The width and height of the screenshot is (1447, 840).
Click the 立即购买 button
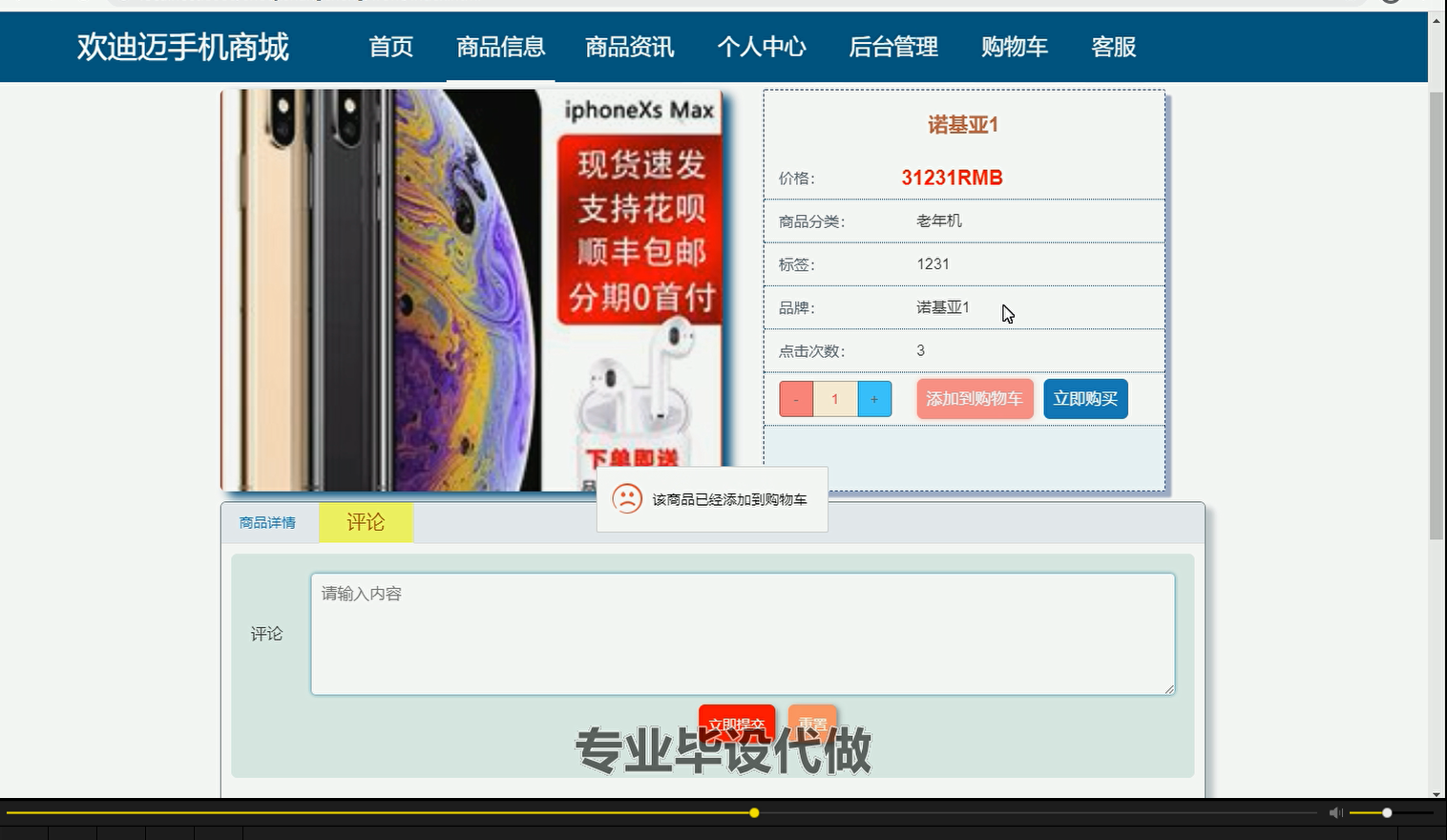click(x=1085, y=399)
